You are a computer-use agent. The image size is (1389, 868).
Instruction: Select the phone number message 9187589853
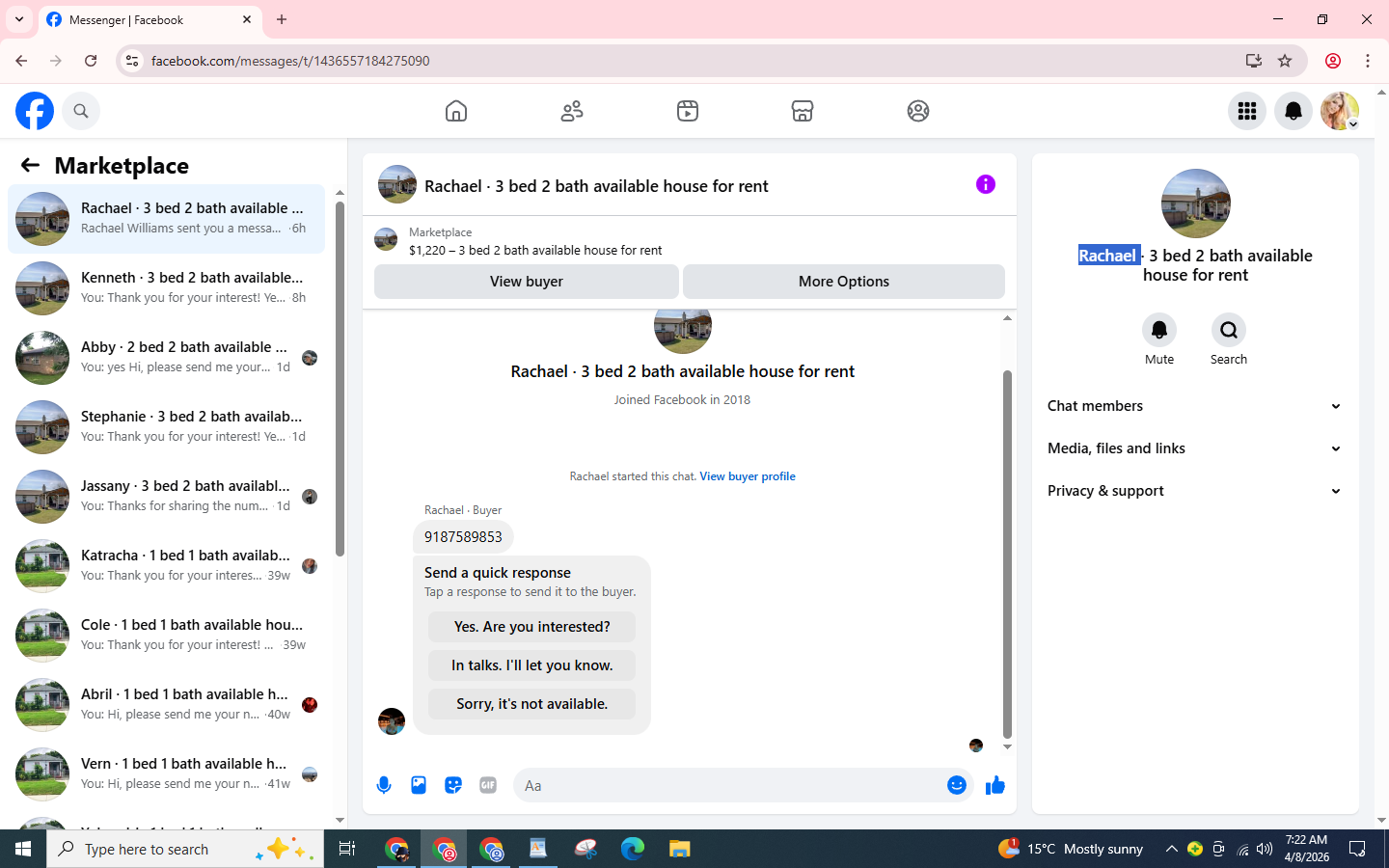(x=463, y=537)
